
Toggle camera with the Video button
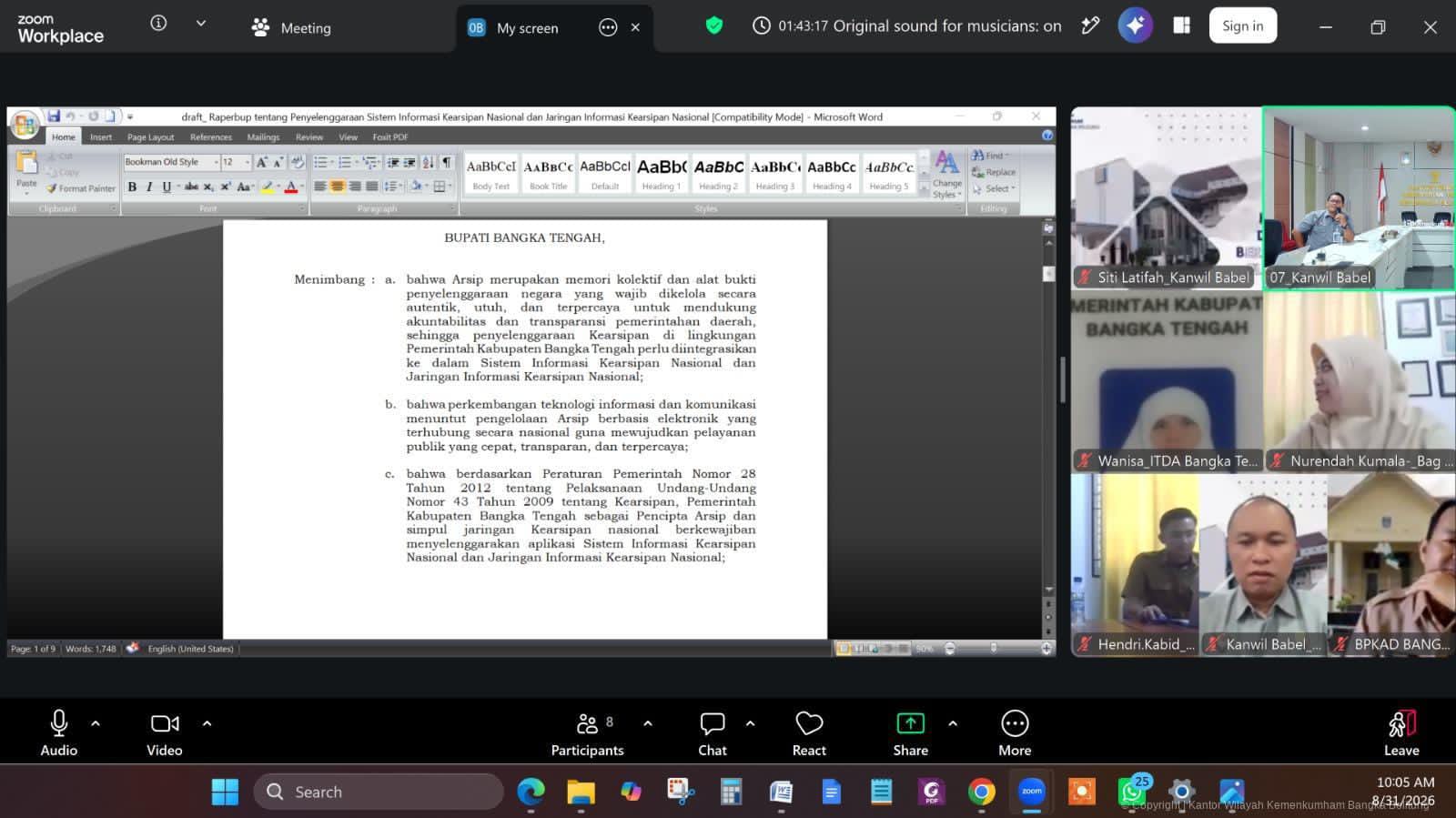click(165, 733)
